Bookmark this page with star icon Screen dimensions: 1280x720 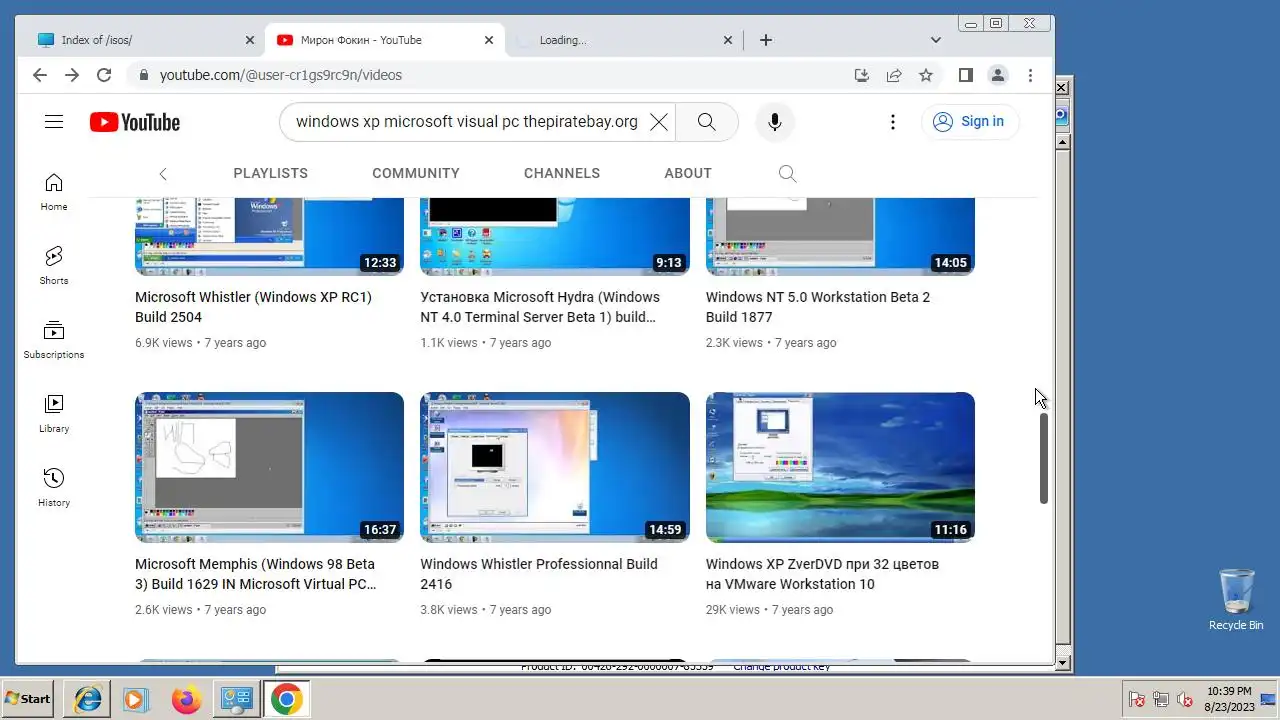[926, 75]
